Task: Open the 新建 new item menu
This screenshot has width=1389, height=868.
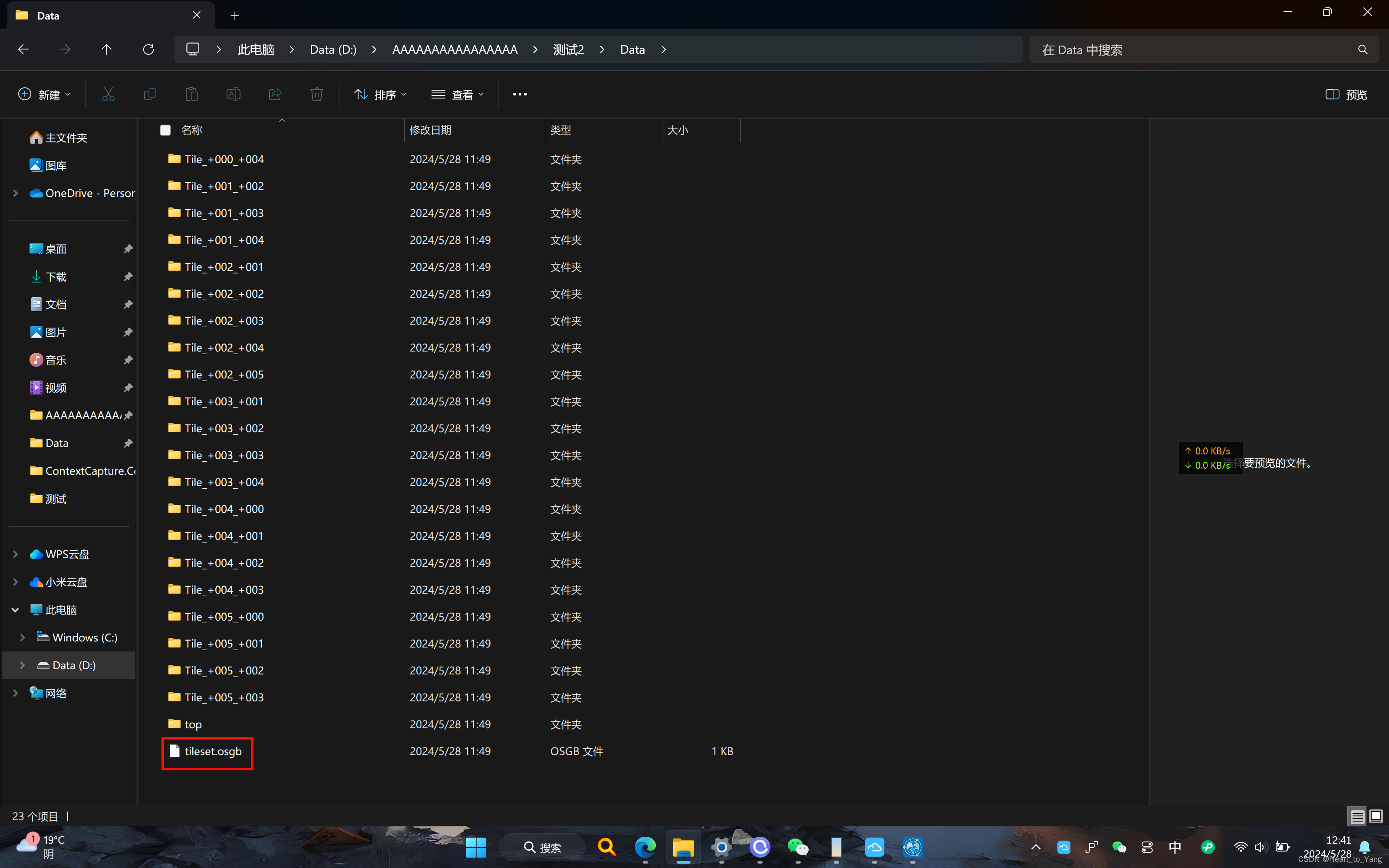Action: [x=44, y=94]
